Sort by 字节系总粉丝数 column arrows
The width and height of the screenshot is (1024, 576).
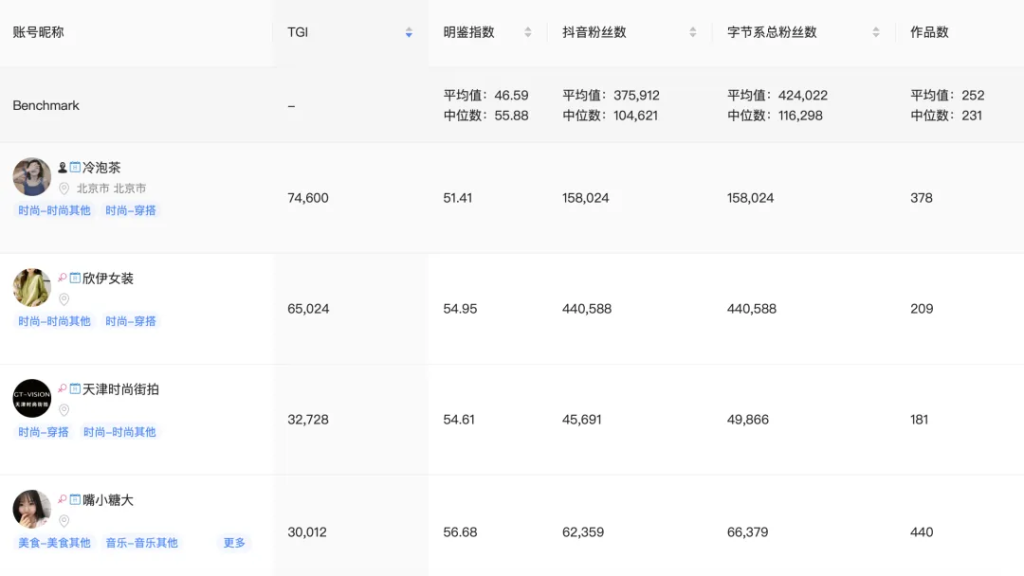(876, 32)
